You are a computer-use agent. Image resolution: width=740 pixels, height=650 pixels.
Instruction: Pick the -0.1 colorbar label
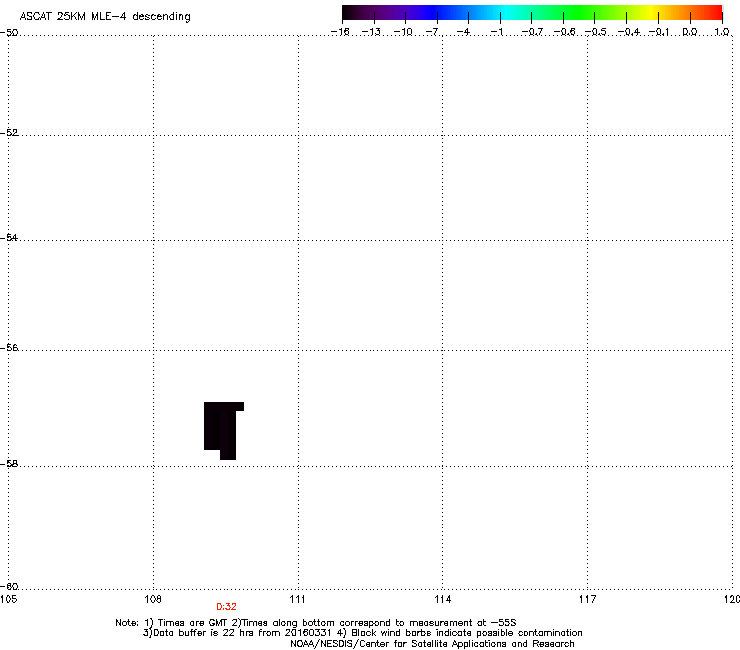659,32
